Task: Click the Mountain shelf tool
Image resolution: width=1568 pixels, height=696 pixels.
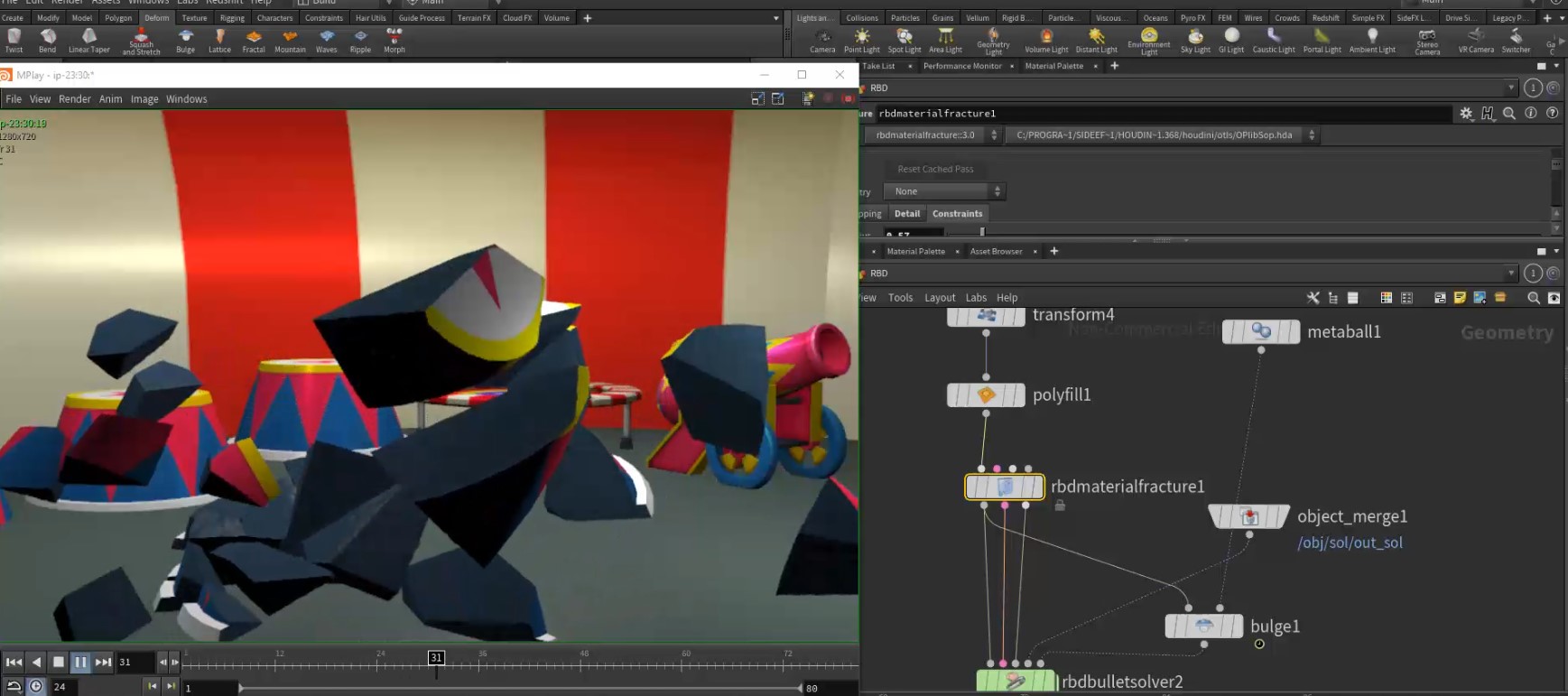Action: pyautogui.click(x=290, y=41)
